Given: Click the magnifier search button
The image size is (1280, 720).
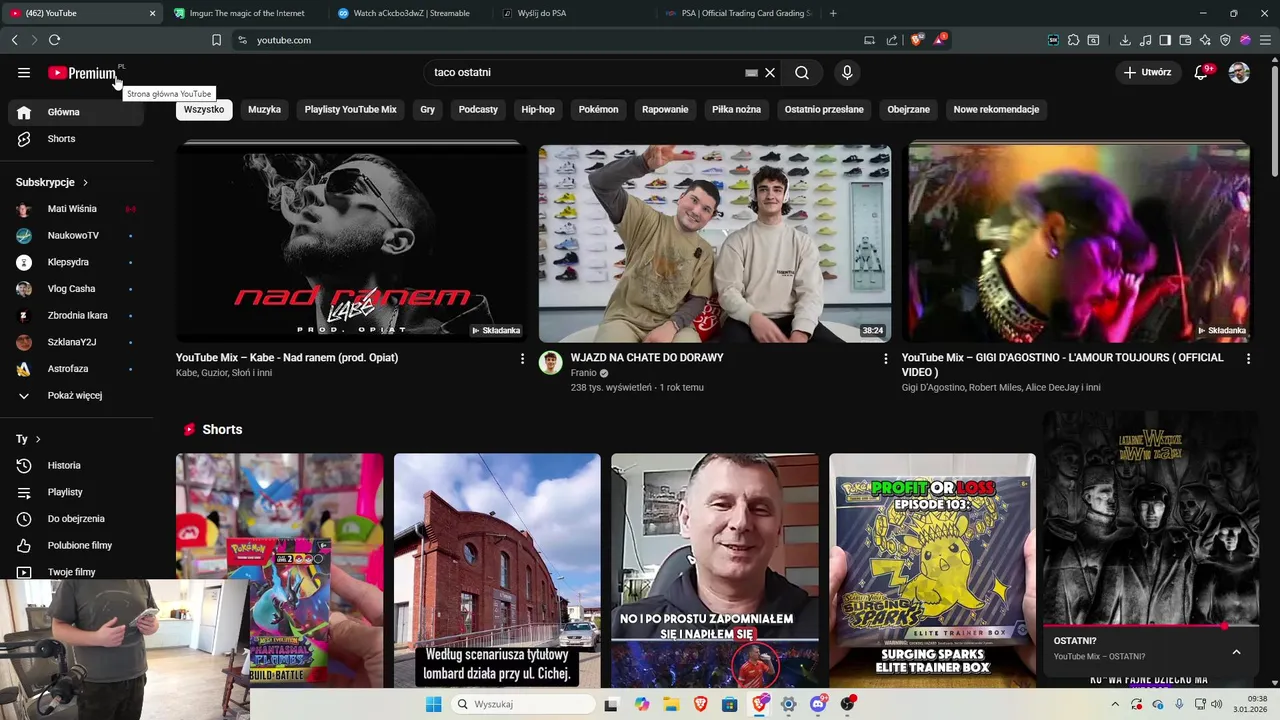Looking at the screenshot, I should [802, 72].
